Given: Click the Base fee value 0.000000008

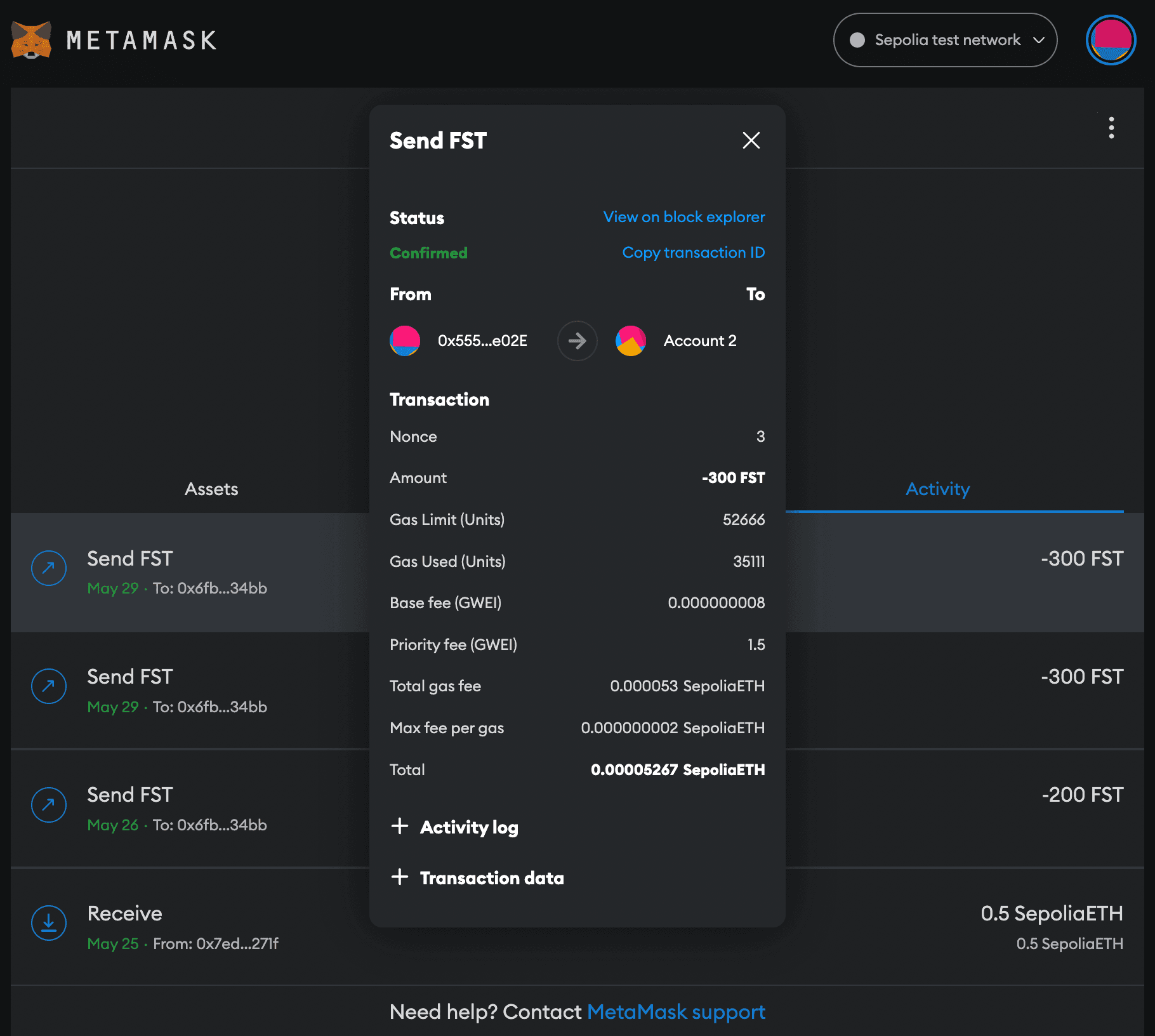Looking at the screenshot, I should (716, 603).
